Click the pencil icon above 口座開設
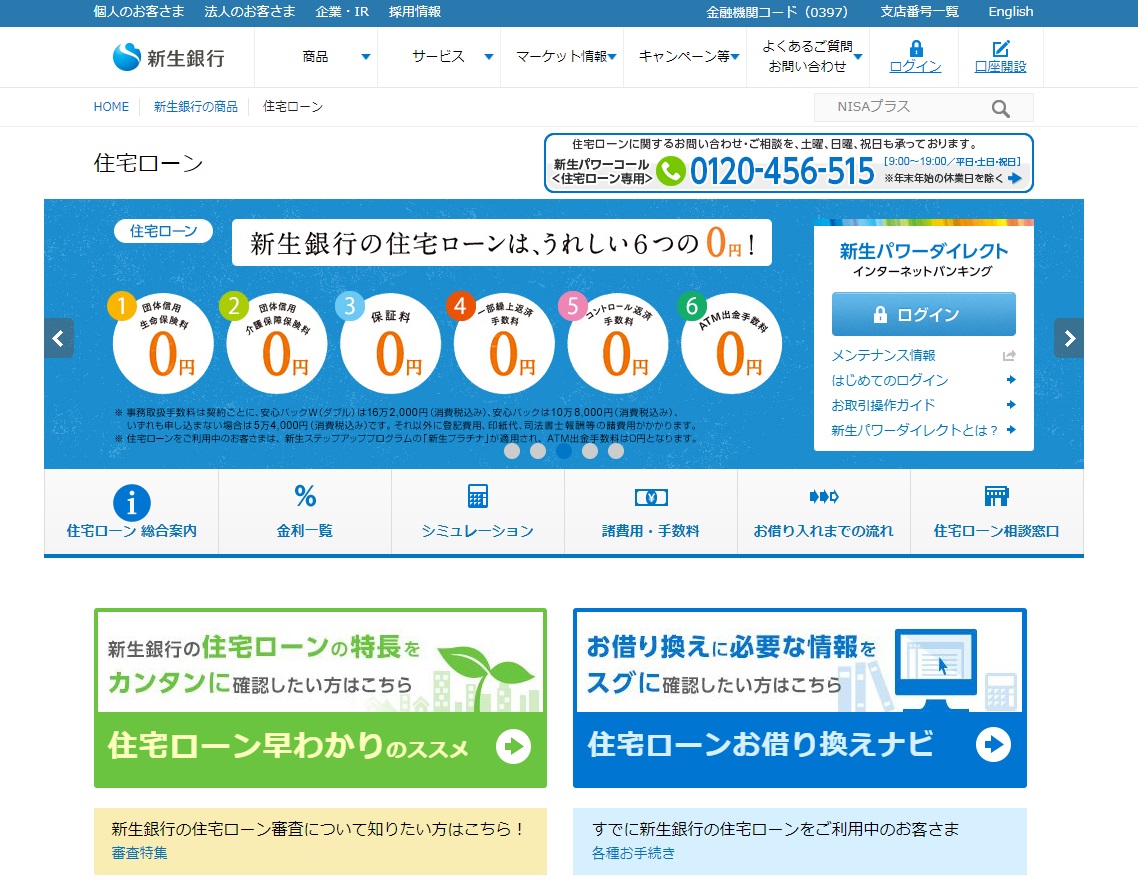 point(1001,49)
